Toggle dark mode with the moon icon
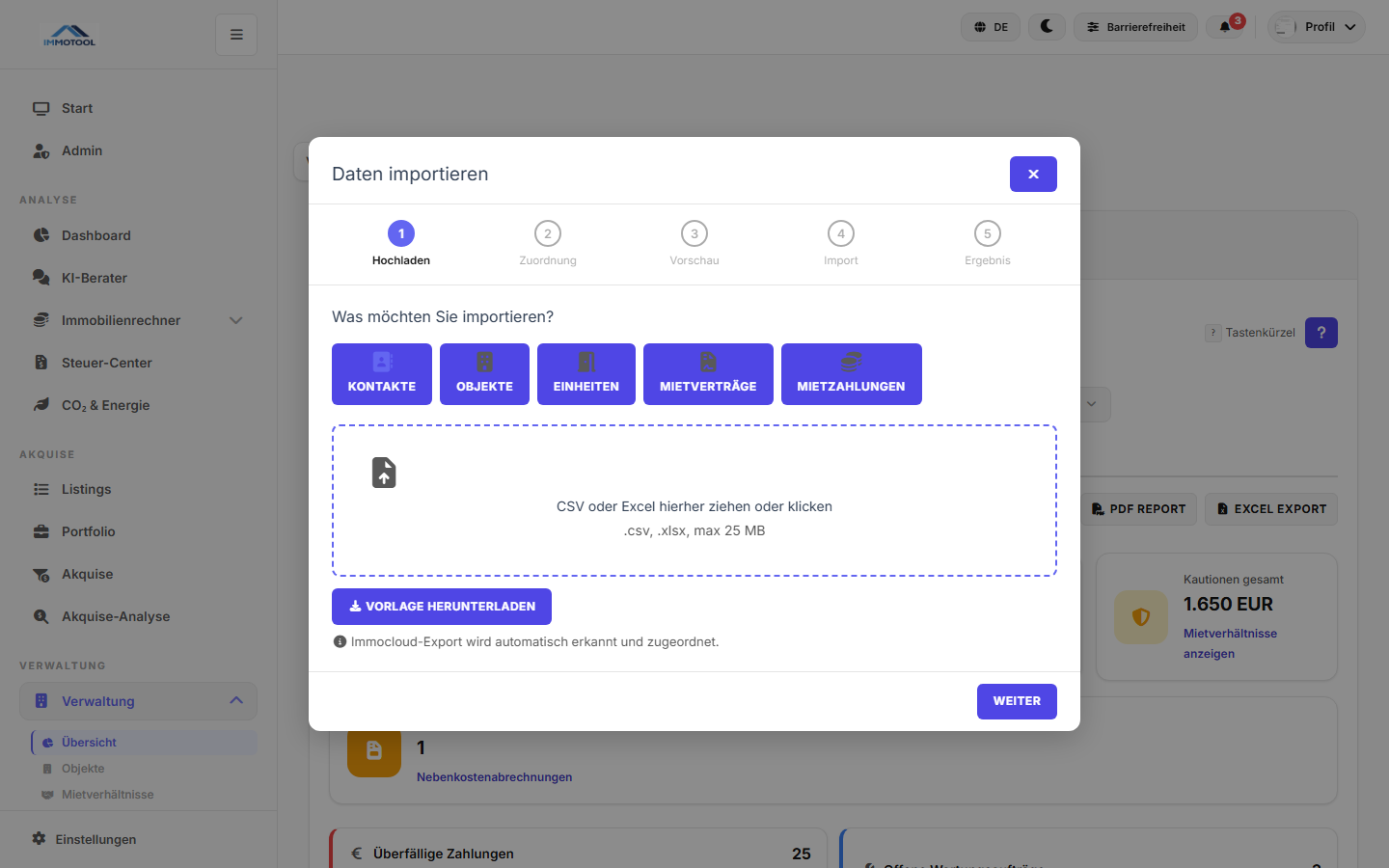 pyautogui.click(x=1047, y=27)
